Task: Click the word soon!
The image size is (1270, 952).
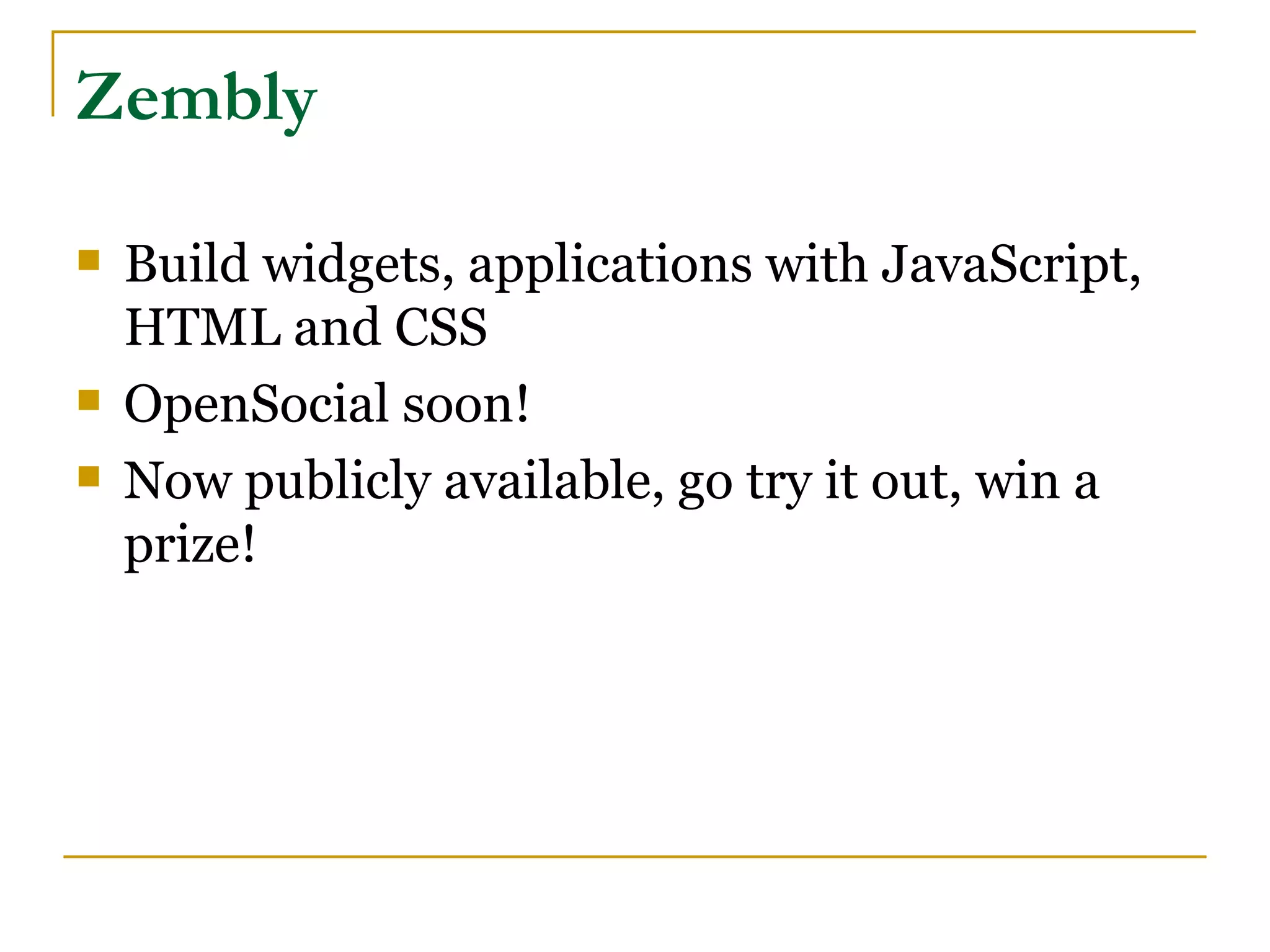Action: pos(466,404)
